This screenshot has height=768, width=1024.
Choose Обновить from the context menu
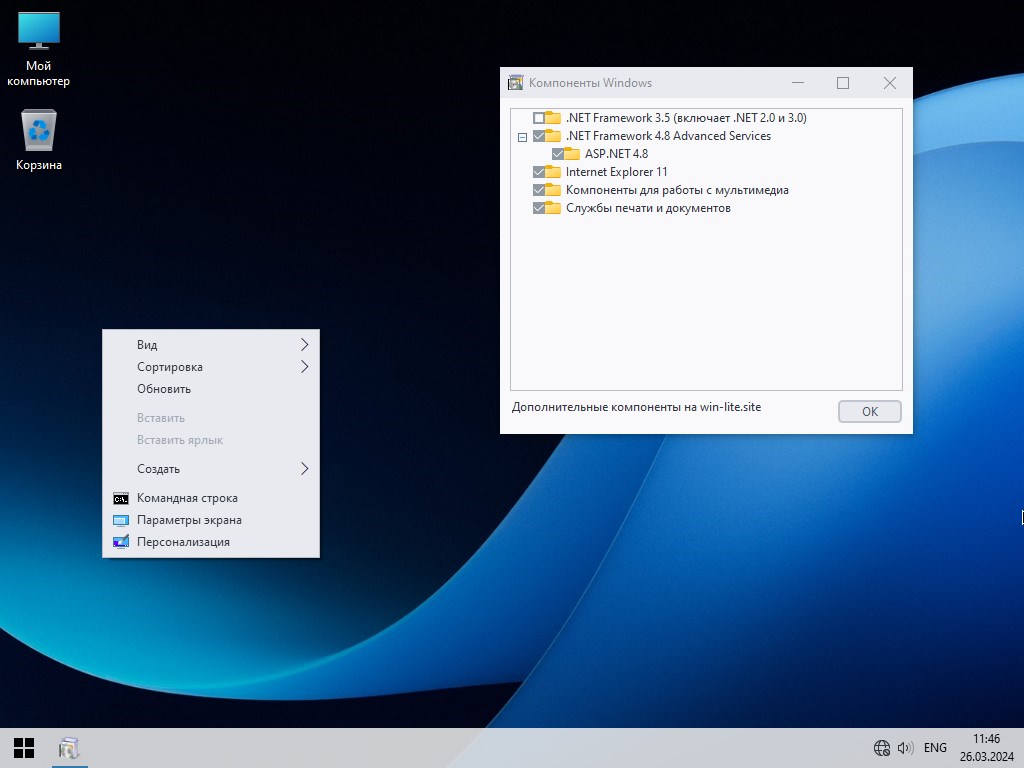164,389
